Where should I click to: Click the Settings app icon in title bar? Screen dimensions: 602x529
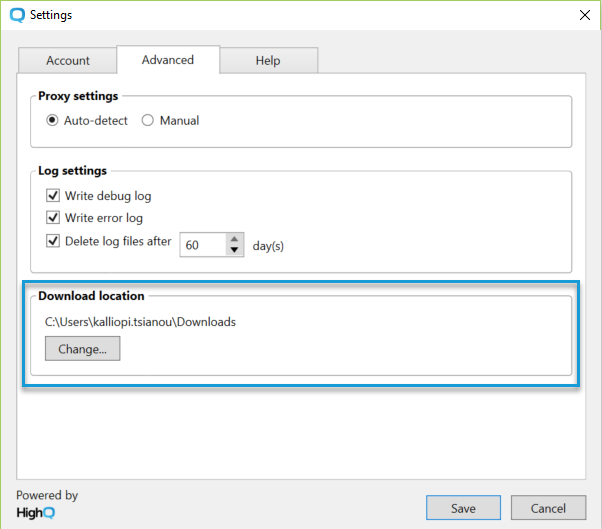coord(16,15)
